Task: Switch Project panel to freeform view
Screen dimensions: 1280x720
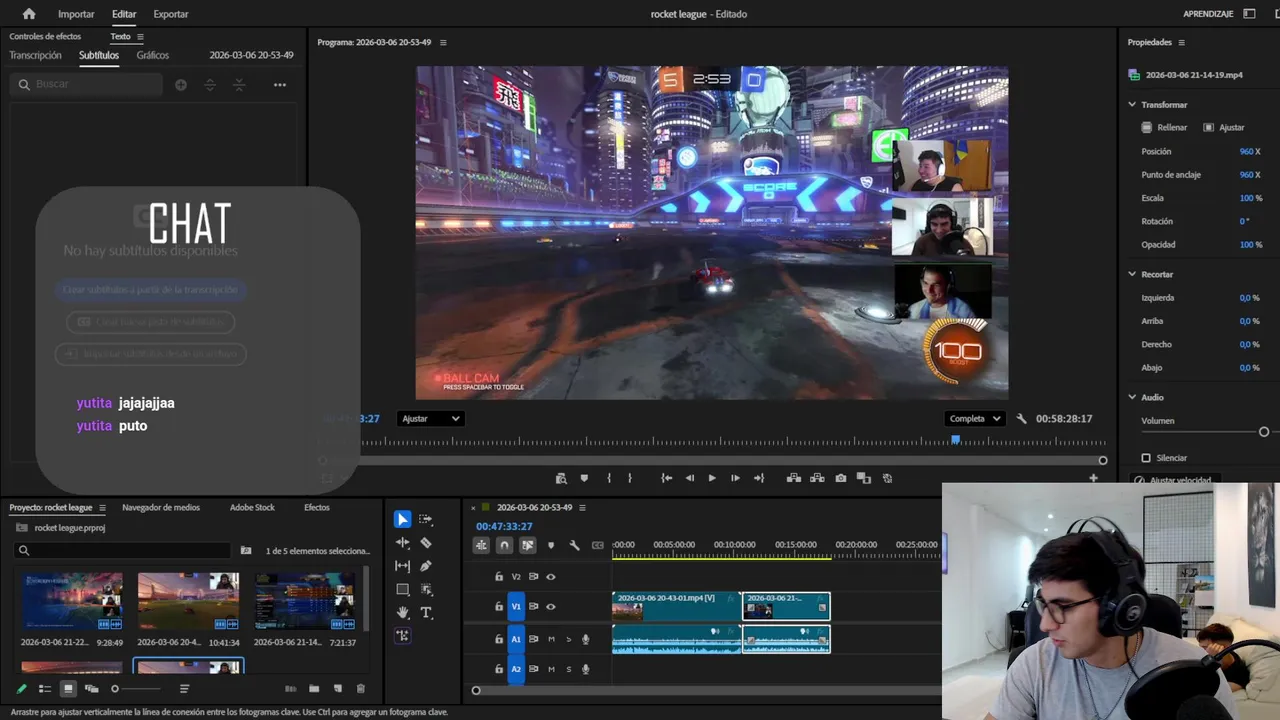Action: pos(92,688)
